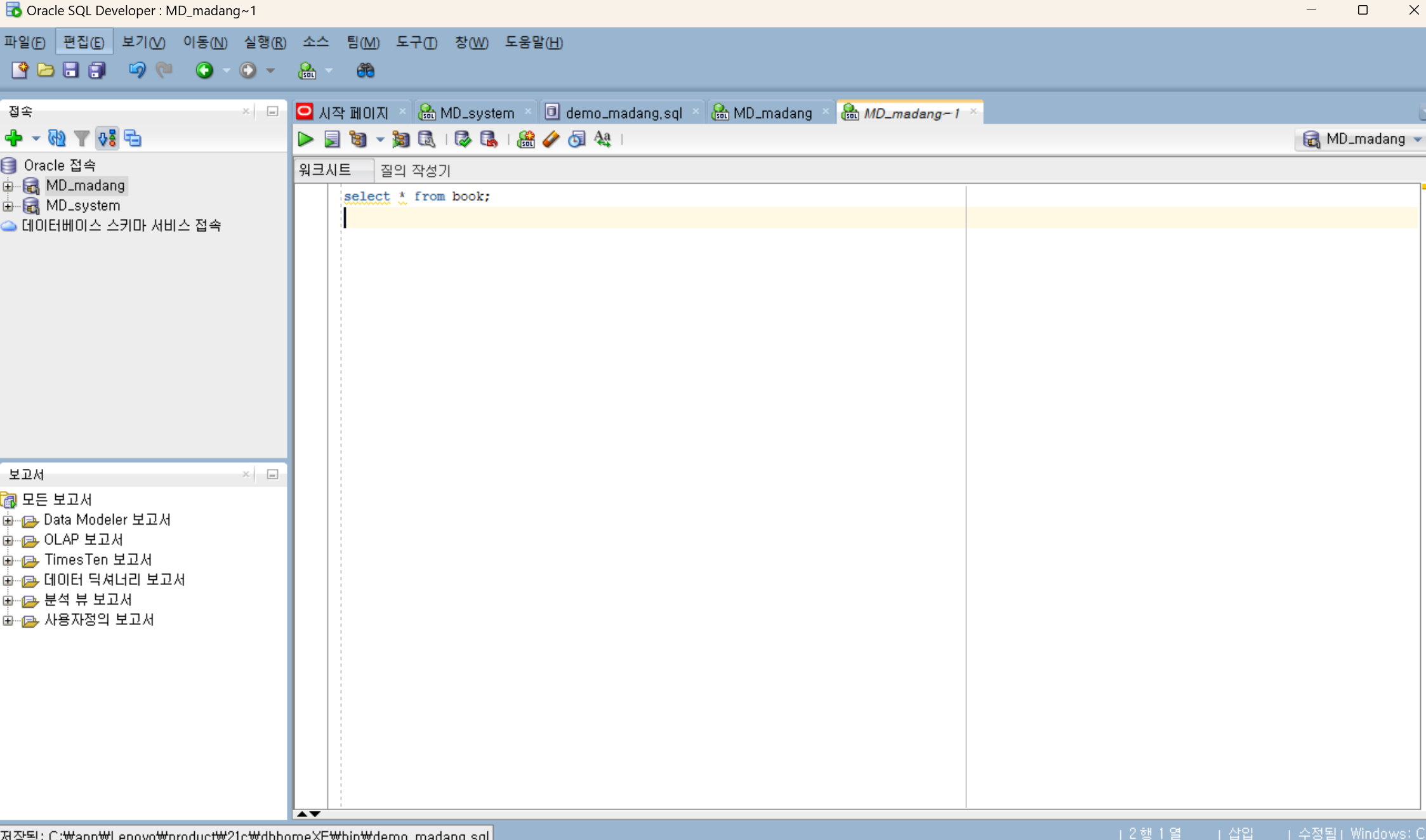Open the SQL History icon
This screenshot has width=1426, height=840.
coord(576,139)
